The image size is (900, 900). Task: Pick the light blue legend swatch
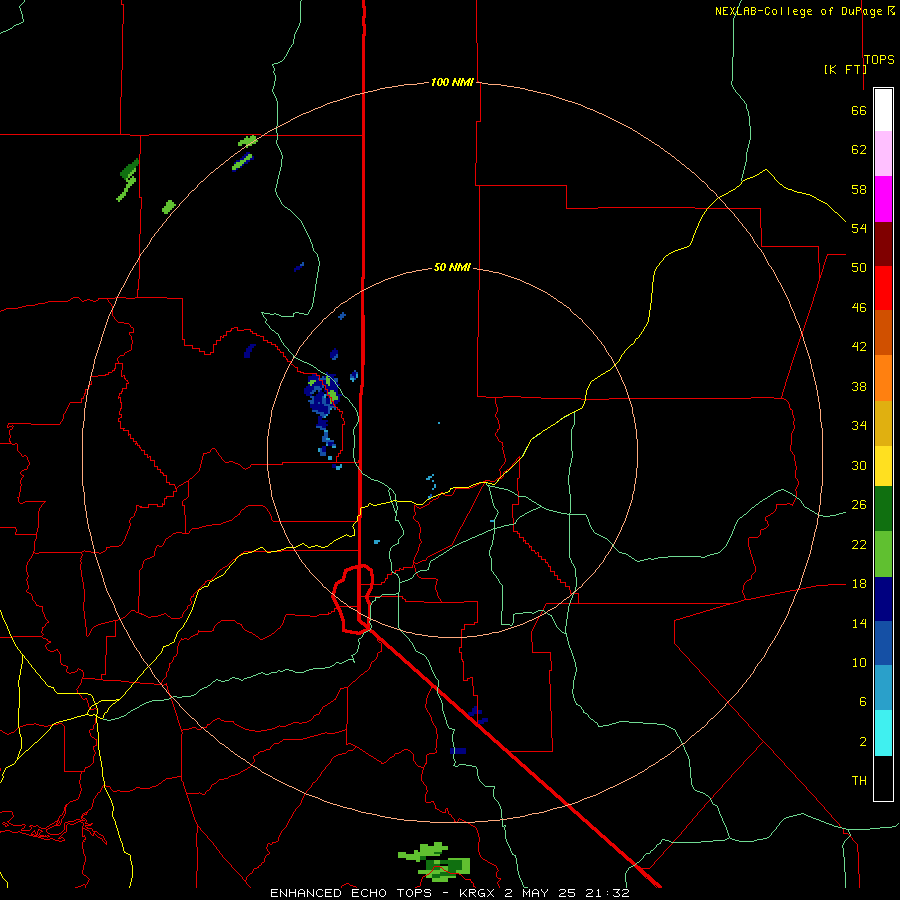883,688
